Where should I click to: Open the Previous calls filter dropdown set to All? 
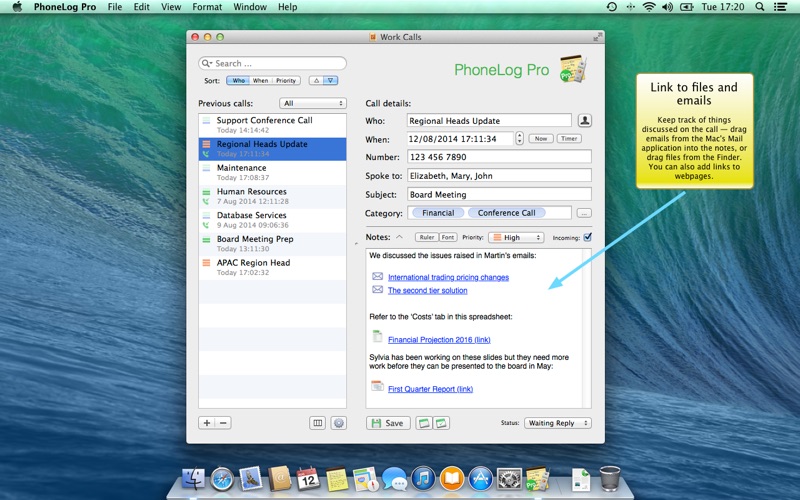(313, 103)
